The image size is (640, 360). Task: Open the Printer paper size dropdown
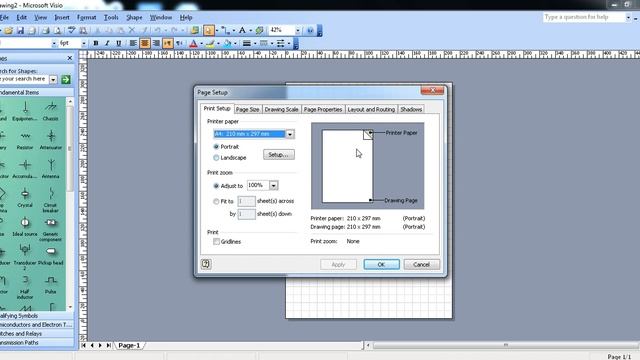click(290, 134)
